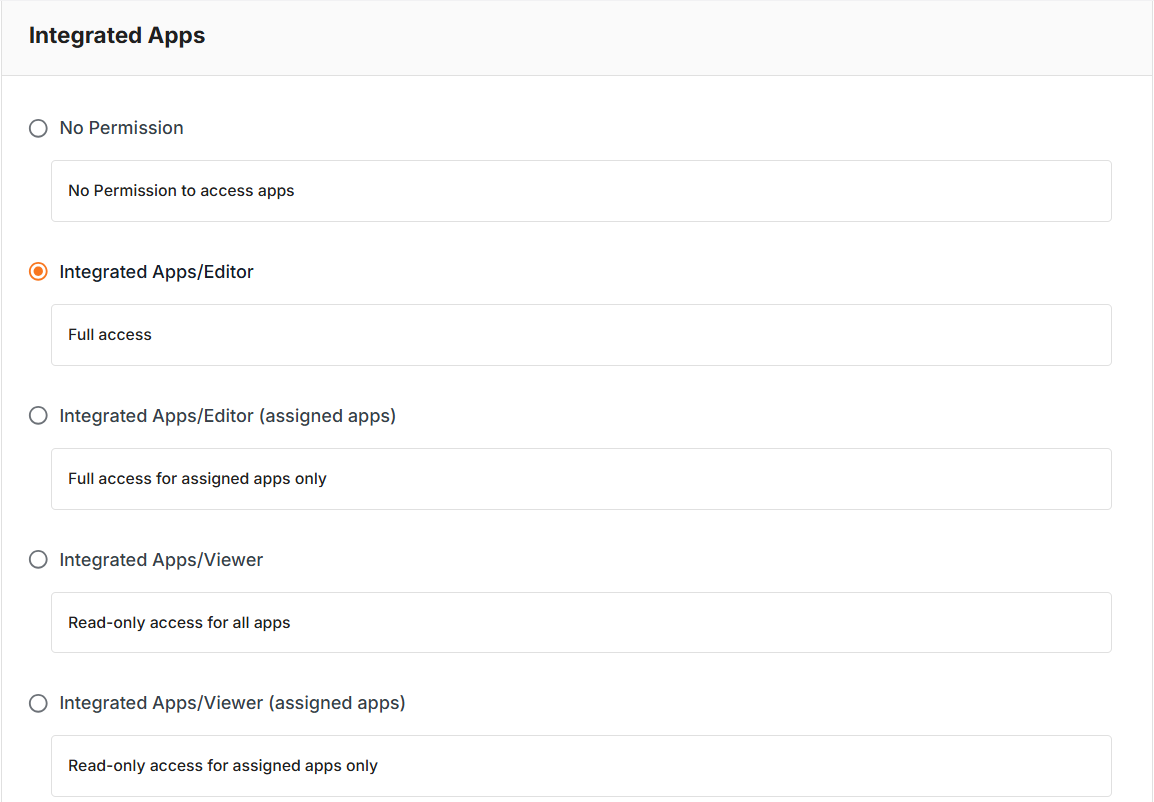The height and width of the screenshot is (802, 1154).
Task: Click the 'Integrated Apps/Viewer (assigned apps)' label text
Action: pos(232,703)
